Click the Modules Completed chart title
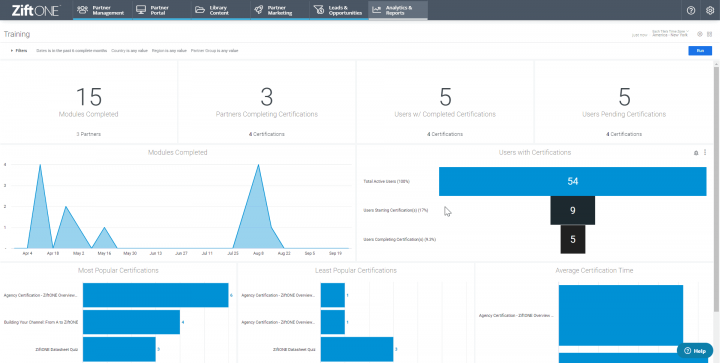 coord(177,152)
